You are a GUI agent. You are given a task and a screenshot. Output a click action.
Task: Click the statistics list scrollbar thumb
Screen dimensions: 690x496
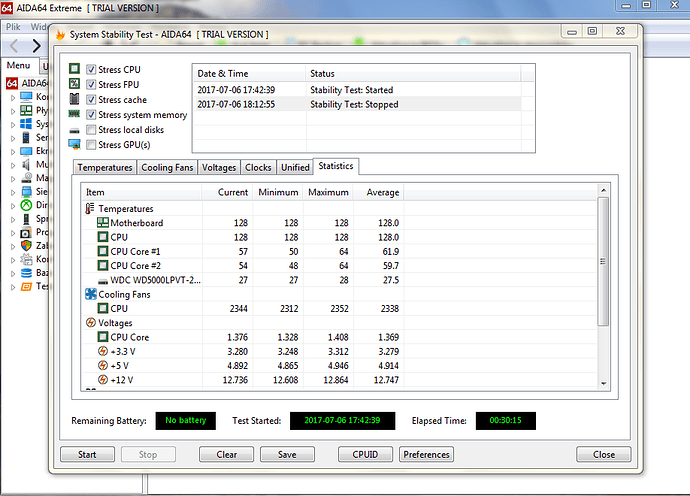pos(603,261)
